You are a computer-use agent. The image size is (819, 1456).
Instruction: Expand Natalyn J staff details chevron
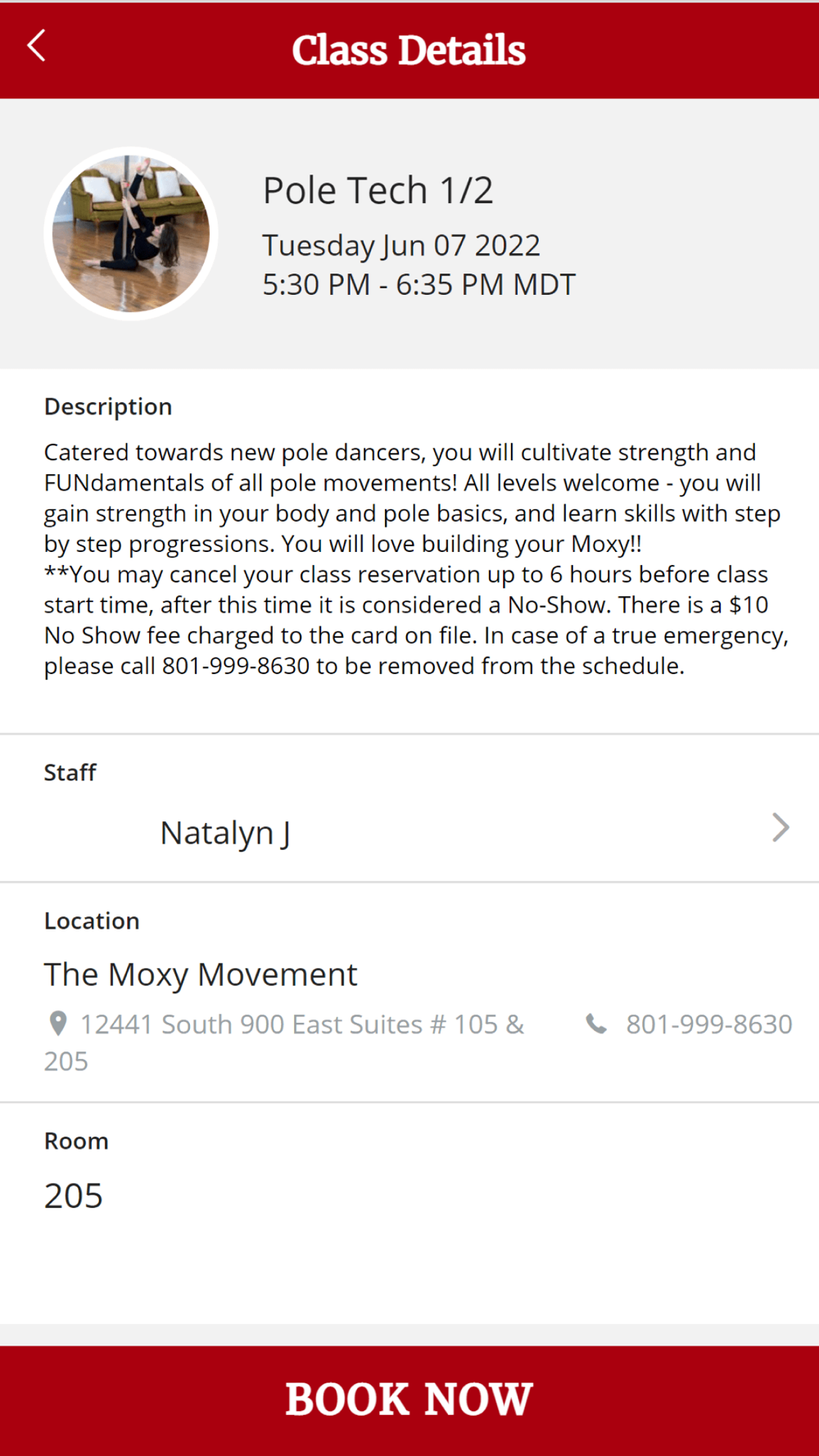pyautogui.click(x=781, y=828)
